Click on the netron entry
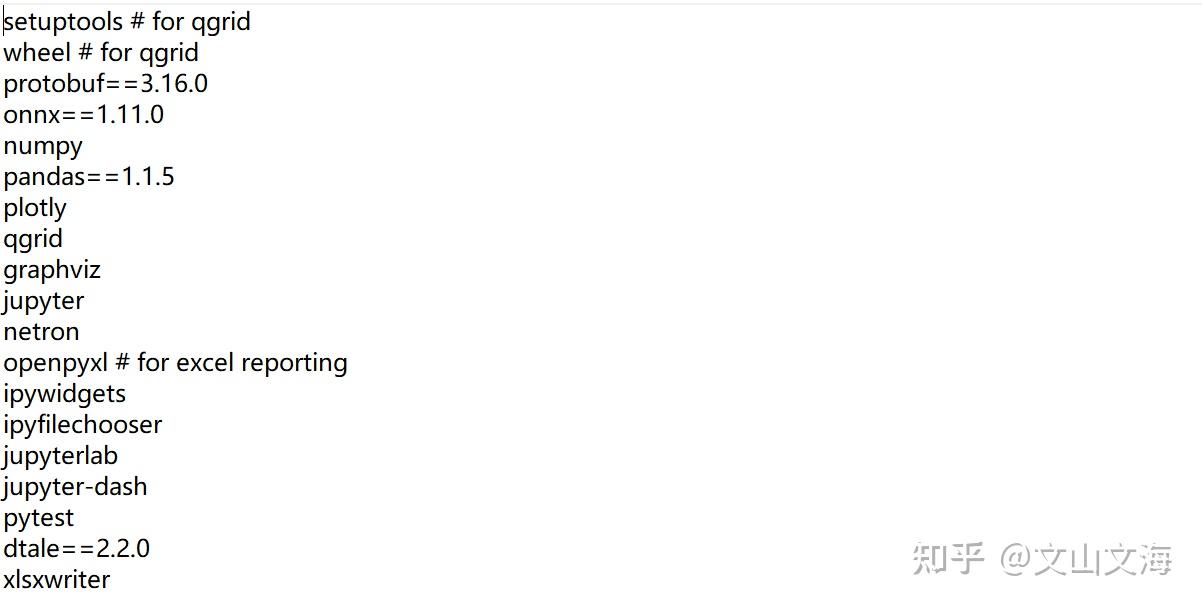Viewport: 1202px width, 607px height. (x=41, y=332)
